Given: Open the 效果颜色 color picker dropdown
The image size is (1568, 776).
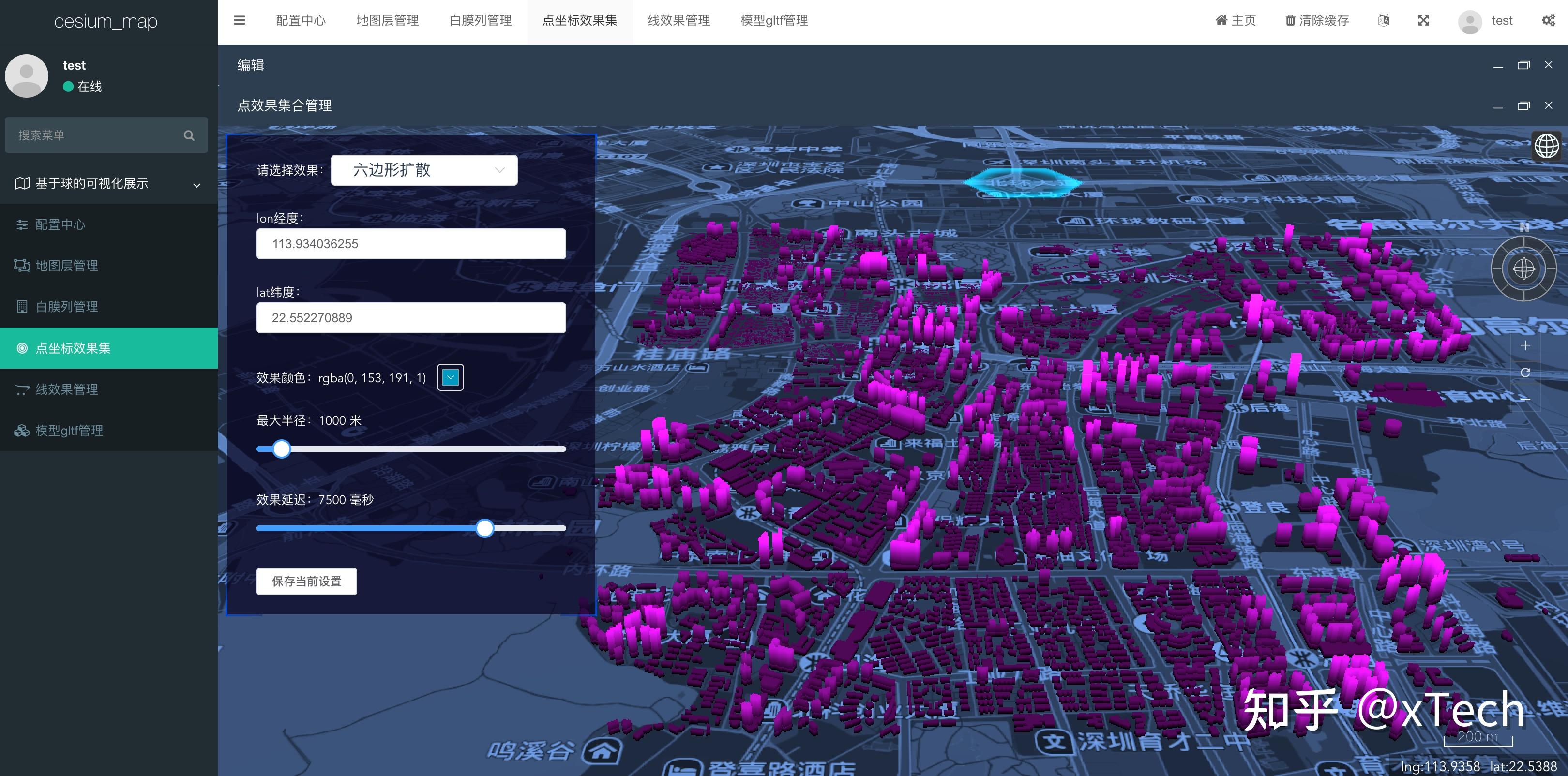Looking at the screenshot, I should coord(451,377).
